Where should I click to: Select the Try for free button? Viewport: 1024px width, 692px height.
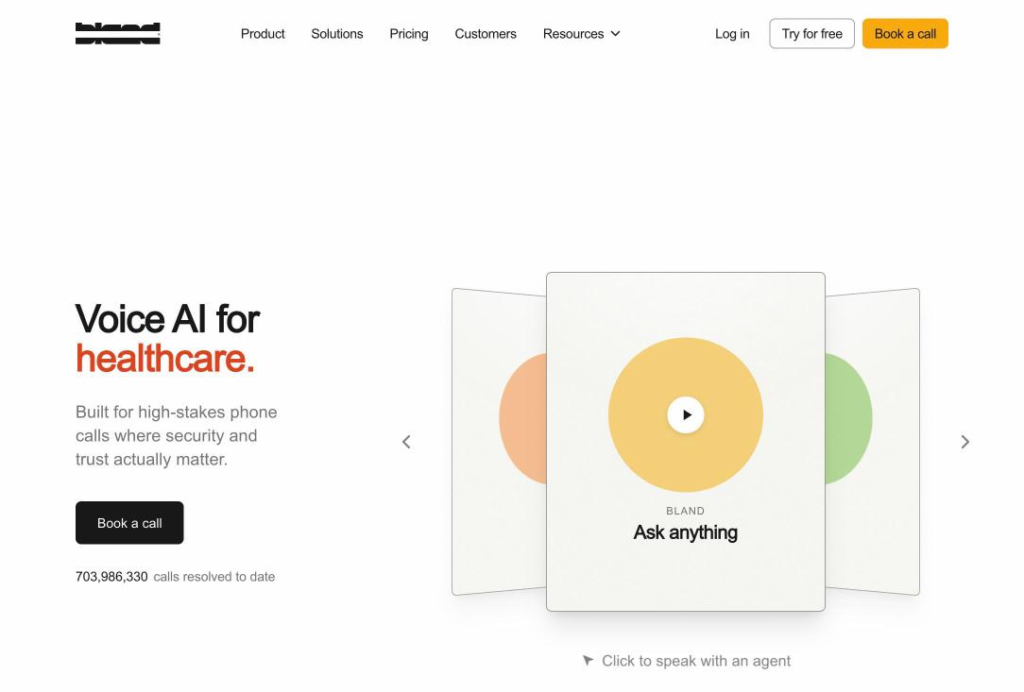coord(812,33)
